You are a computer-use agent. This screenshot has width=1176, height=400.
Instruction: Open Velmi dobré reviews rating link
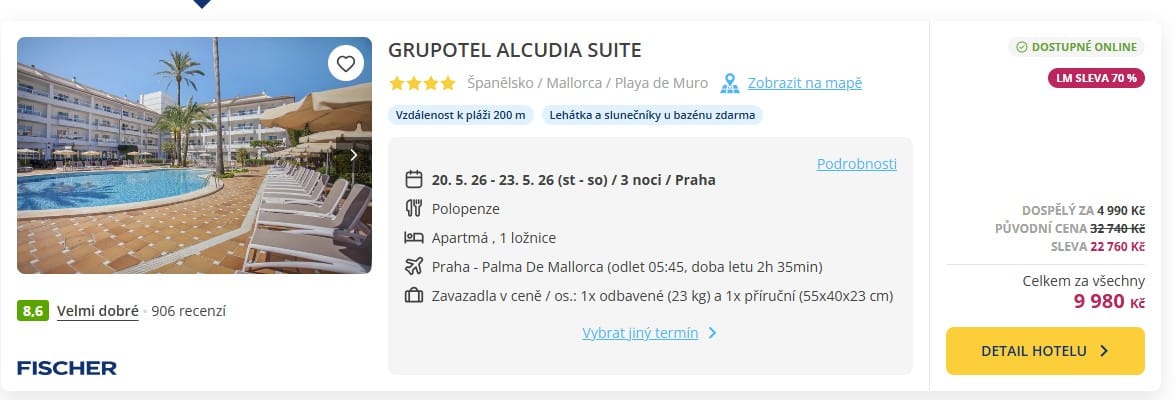[98, 311]
